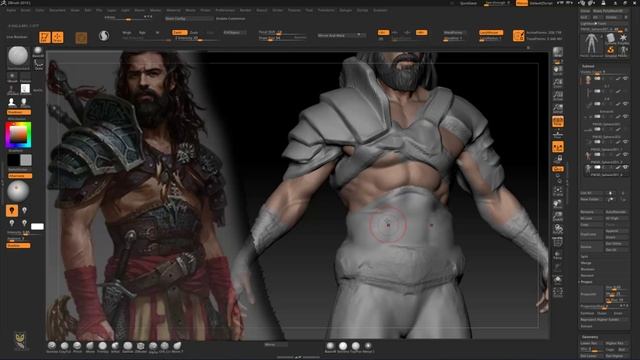Open the Document menu

pos(57,10)
